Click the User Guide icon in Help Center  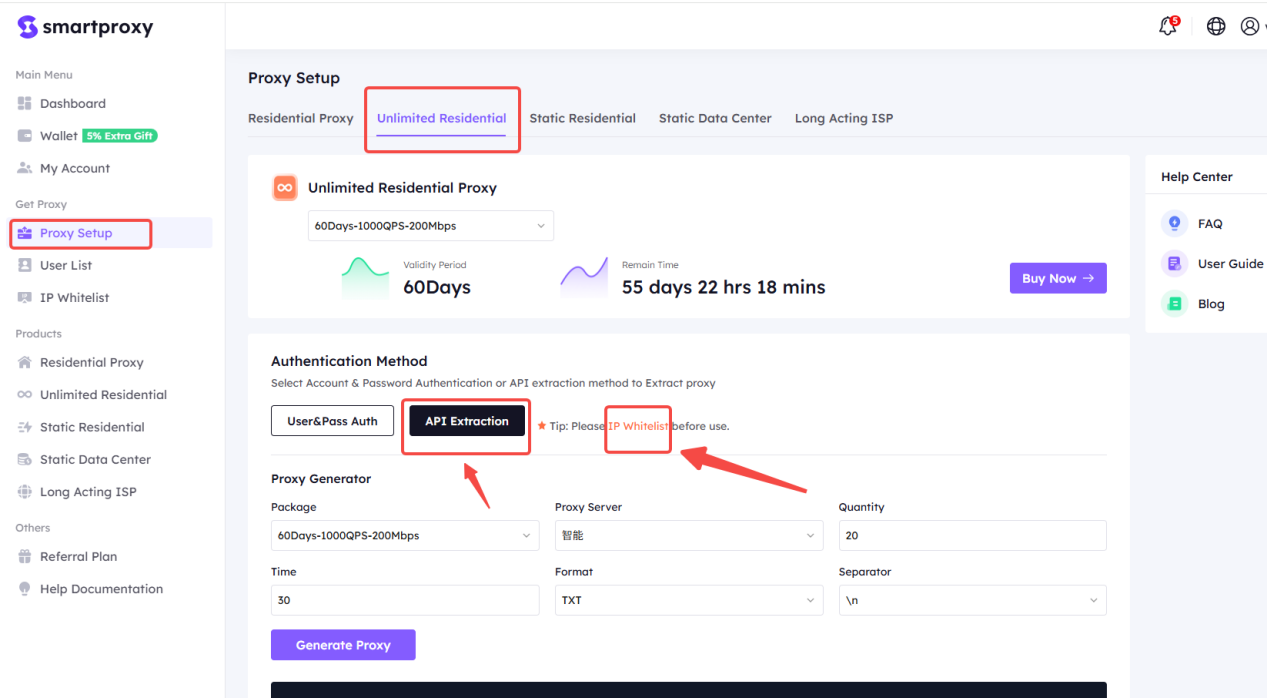tap(1175, 263)
